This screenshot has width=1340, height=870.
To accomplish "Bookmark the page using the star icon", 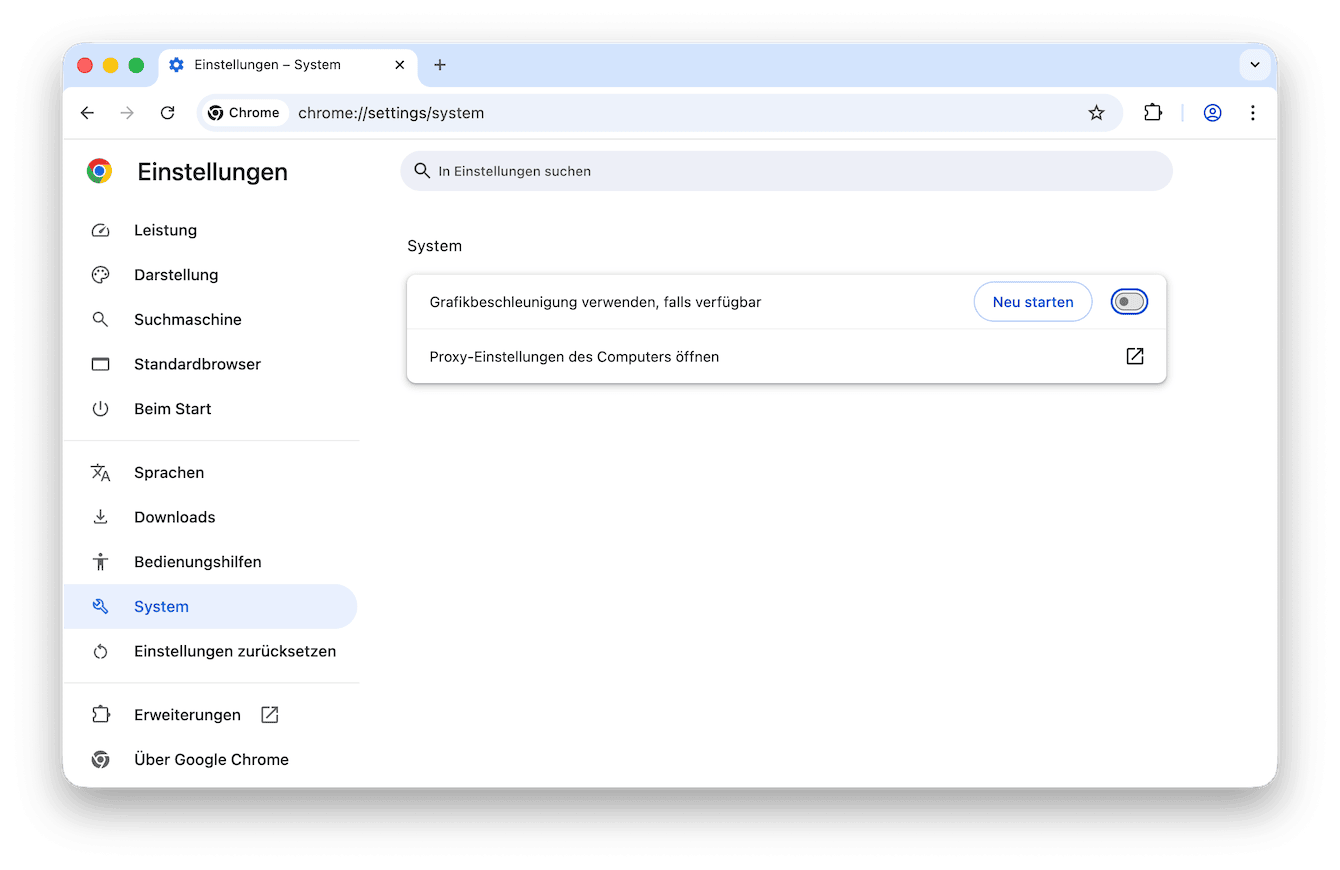I will click(x=1097, y=112).
